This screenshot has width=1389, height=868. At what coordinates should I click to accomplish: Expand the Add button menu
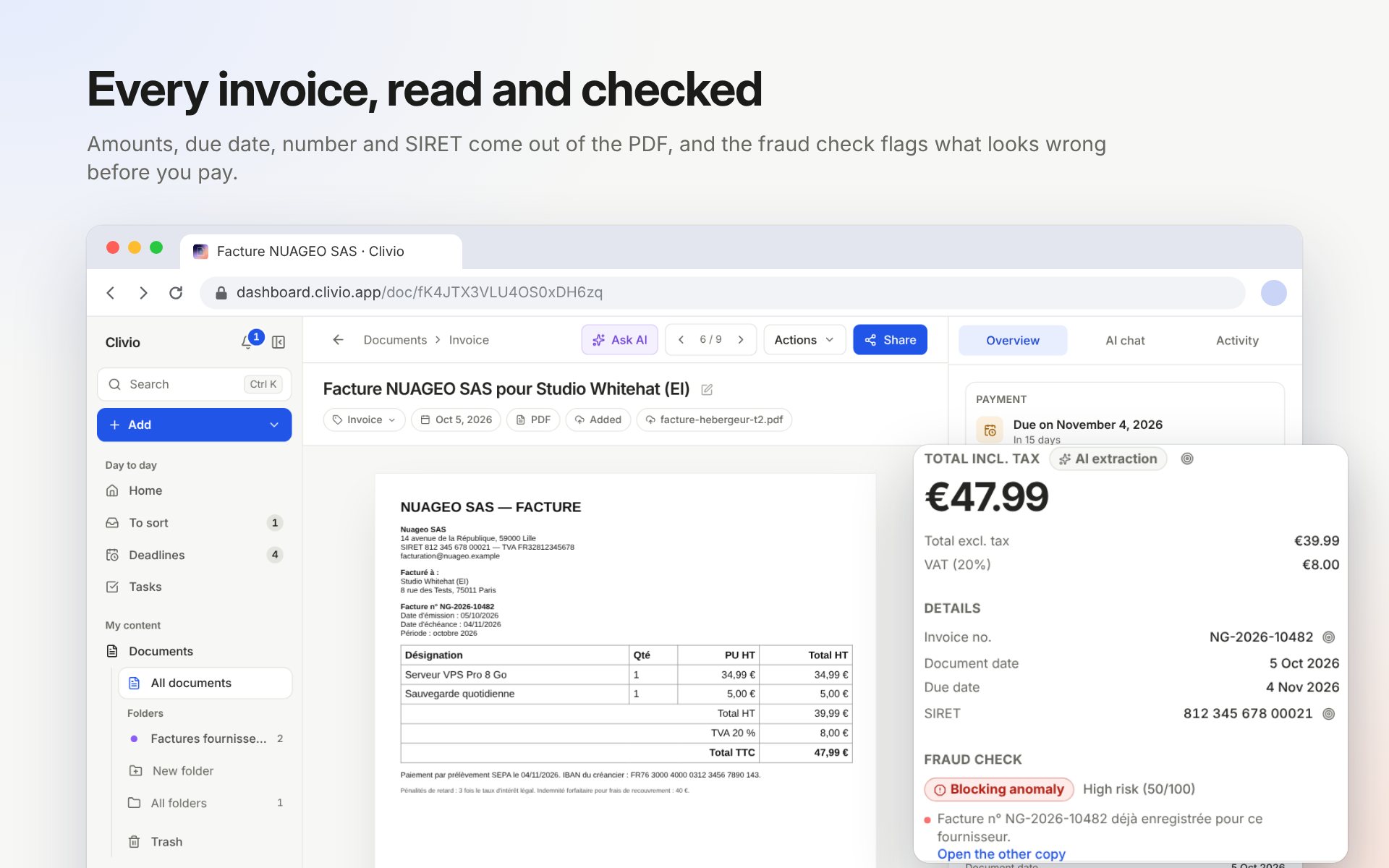(274, 425)
